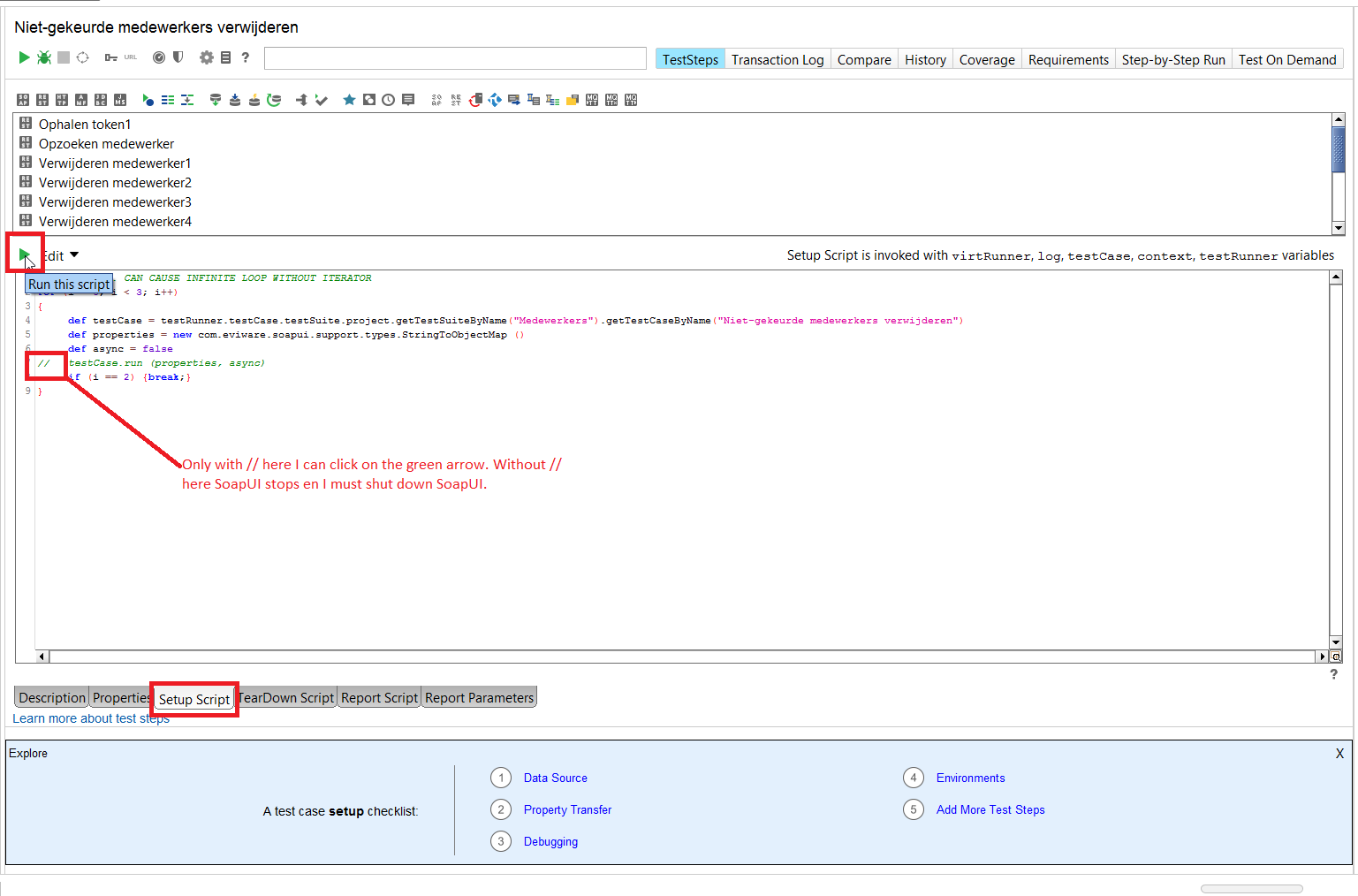This screenshot has height=896, width=1358.
Task: Run the test case with the toolbar play icon
Action: [x=24, y=57]
